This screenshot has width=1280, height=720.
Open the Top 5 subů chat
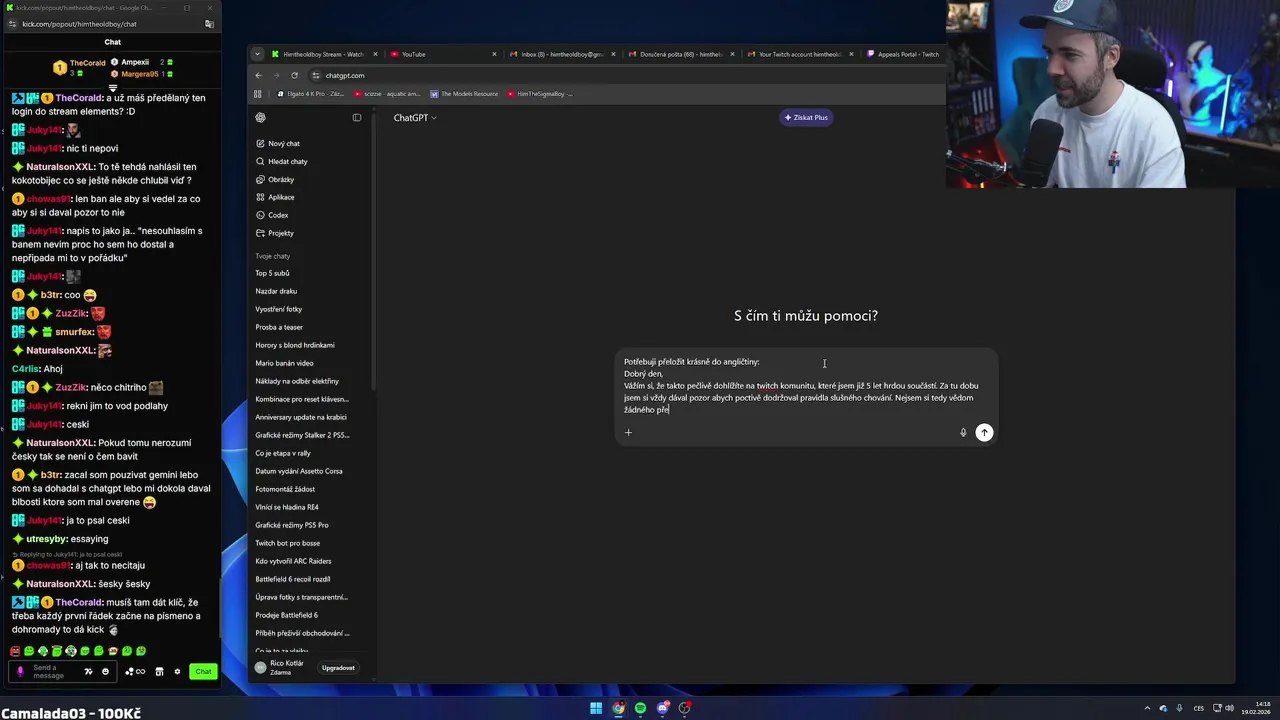tap(272, 273)
